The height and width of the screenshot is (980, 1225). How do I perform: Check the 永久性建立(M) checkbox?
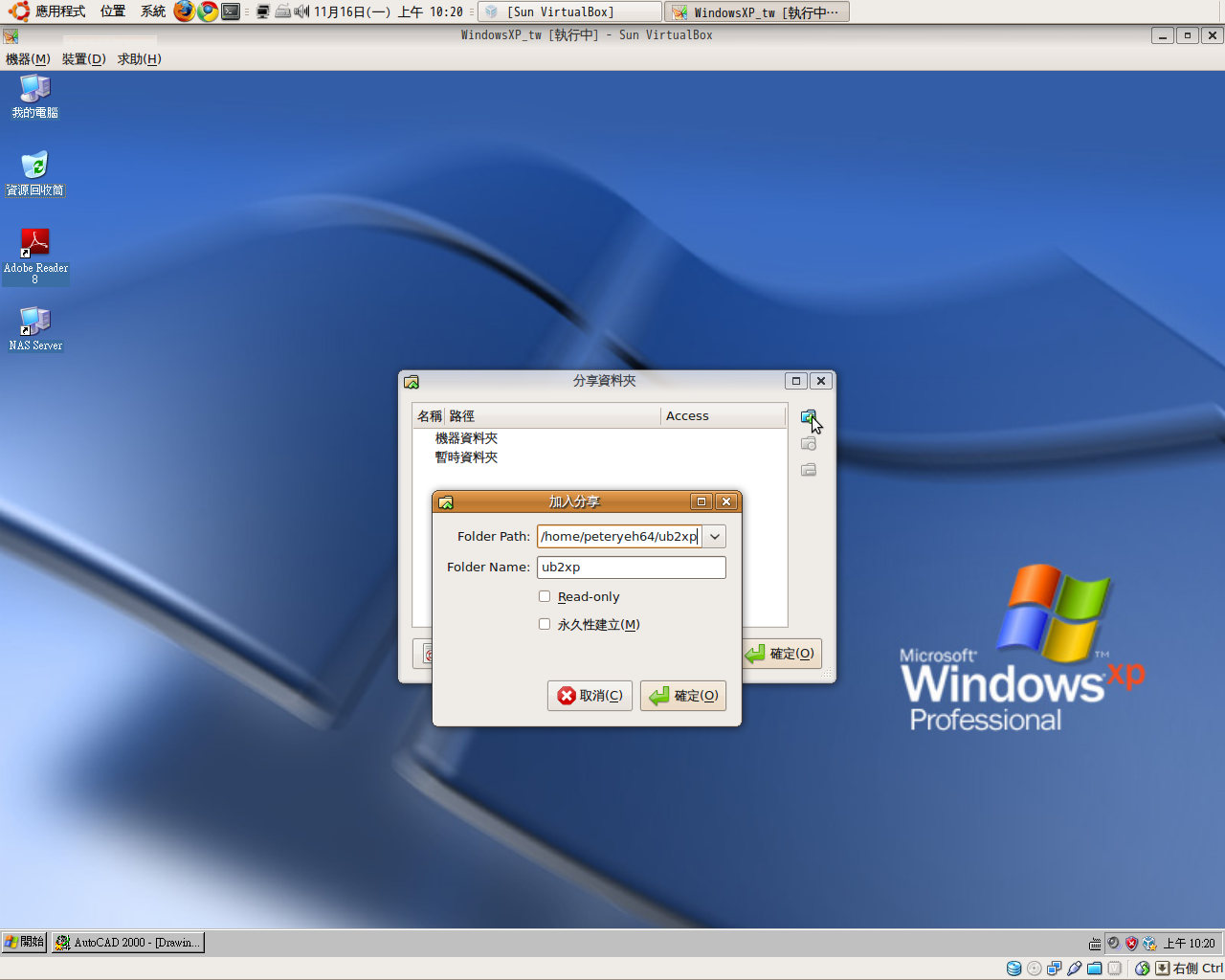coord(545,624)
